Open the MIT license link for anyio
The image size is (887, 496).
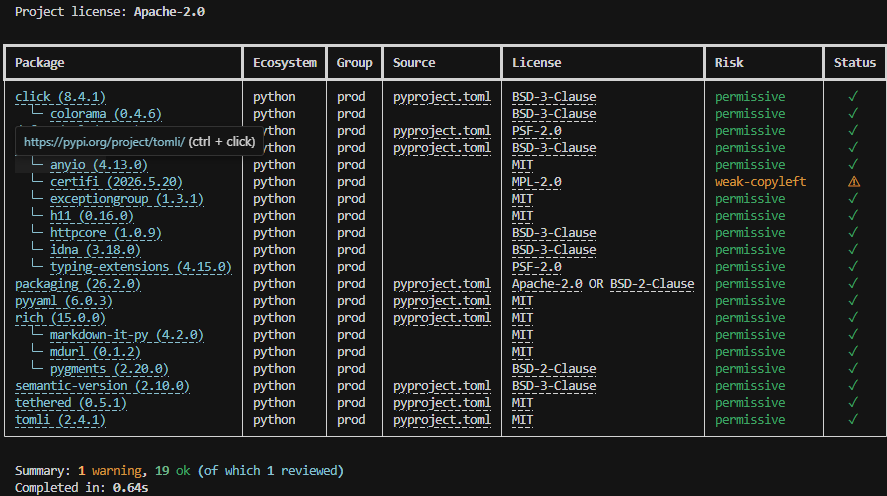(522, 165)
